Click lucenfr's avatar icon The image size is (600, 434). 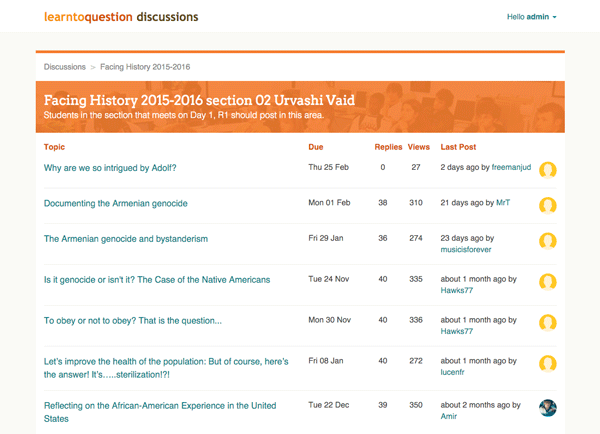pos(548,364)
